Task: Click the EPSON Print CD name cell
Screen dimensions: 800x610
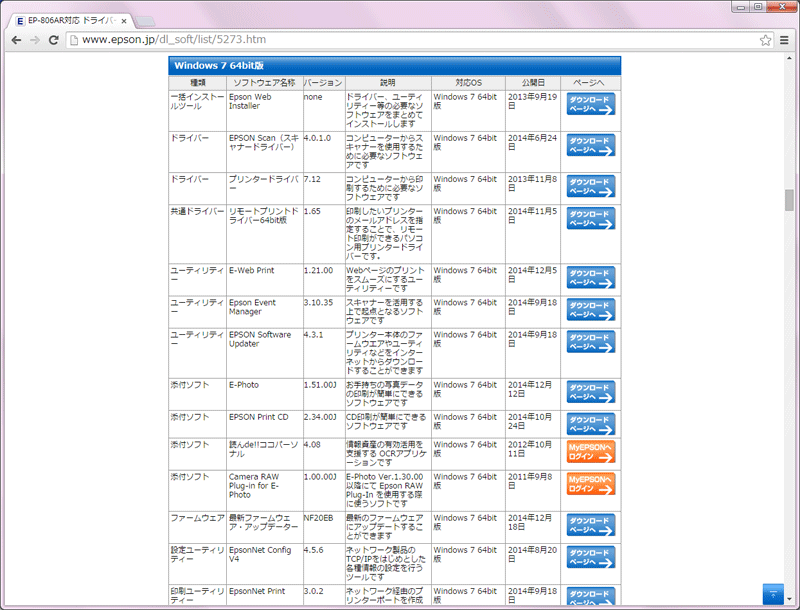Action: click(265, 424)
